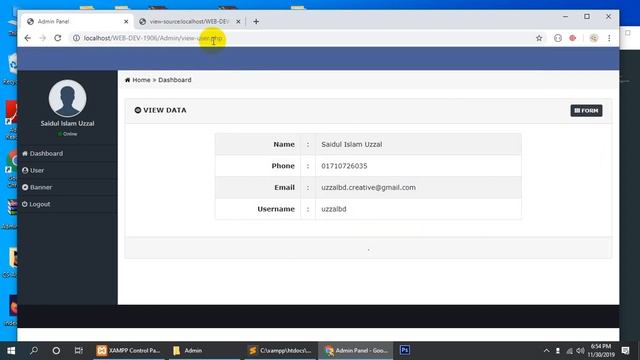Open Photoshop from the taskbar
The width and height of the screenshot is (640, 360).
coord(405,351)
